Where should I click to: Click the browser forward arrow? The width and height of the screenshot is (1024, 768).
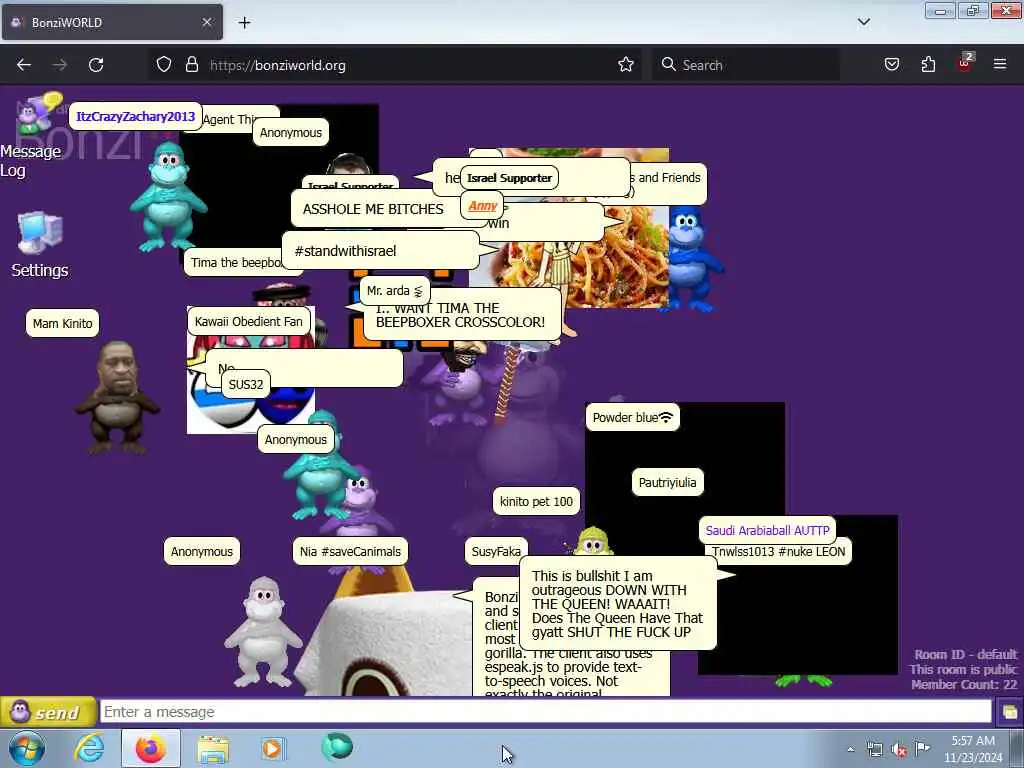60,65
